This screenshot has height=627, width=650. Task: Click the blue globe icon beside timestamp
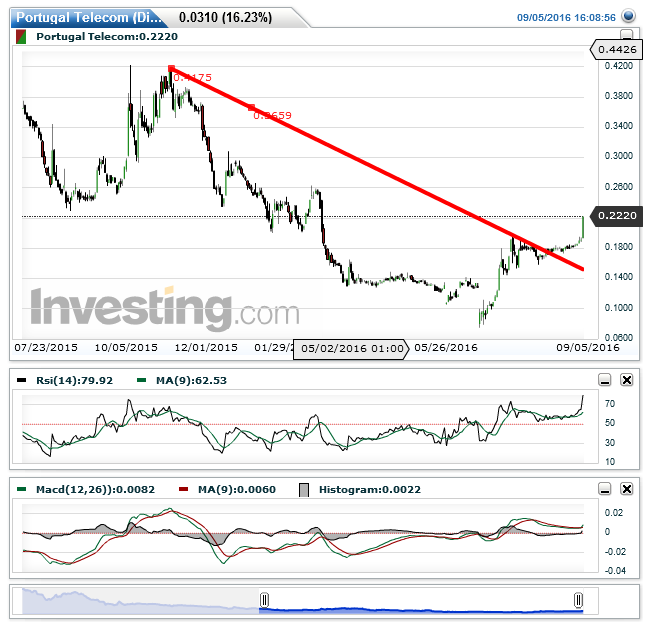click(629, 16)
